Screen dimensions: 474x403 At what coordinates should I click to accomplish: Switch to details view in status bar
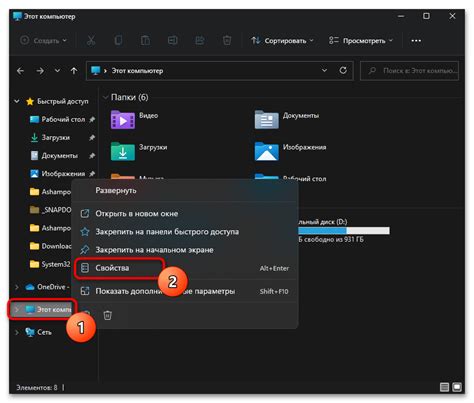click(444, 387)
